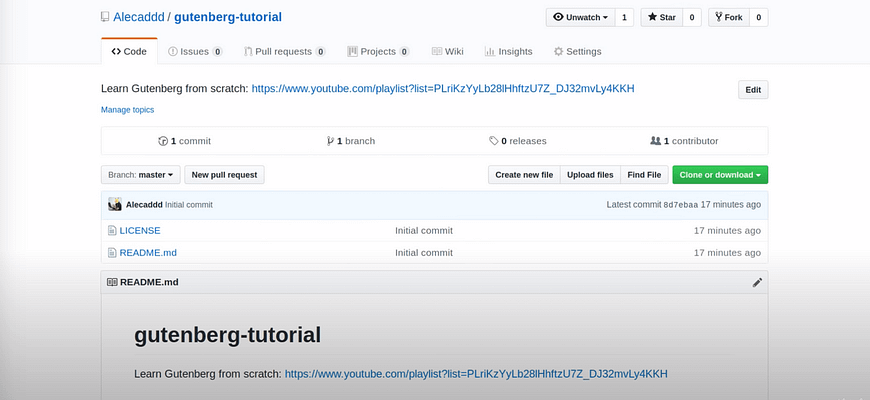Click the 17 minutes ago timestamp in the README.md row

coord(727,252)
